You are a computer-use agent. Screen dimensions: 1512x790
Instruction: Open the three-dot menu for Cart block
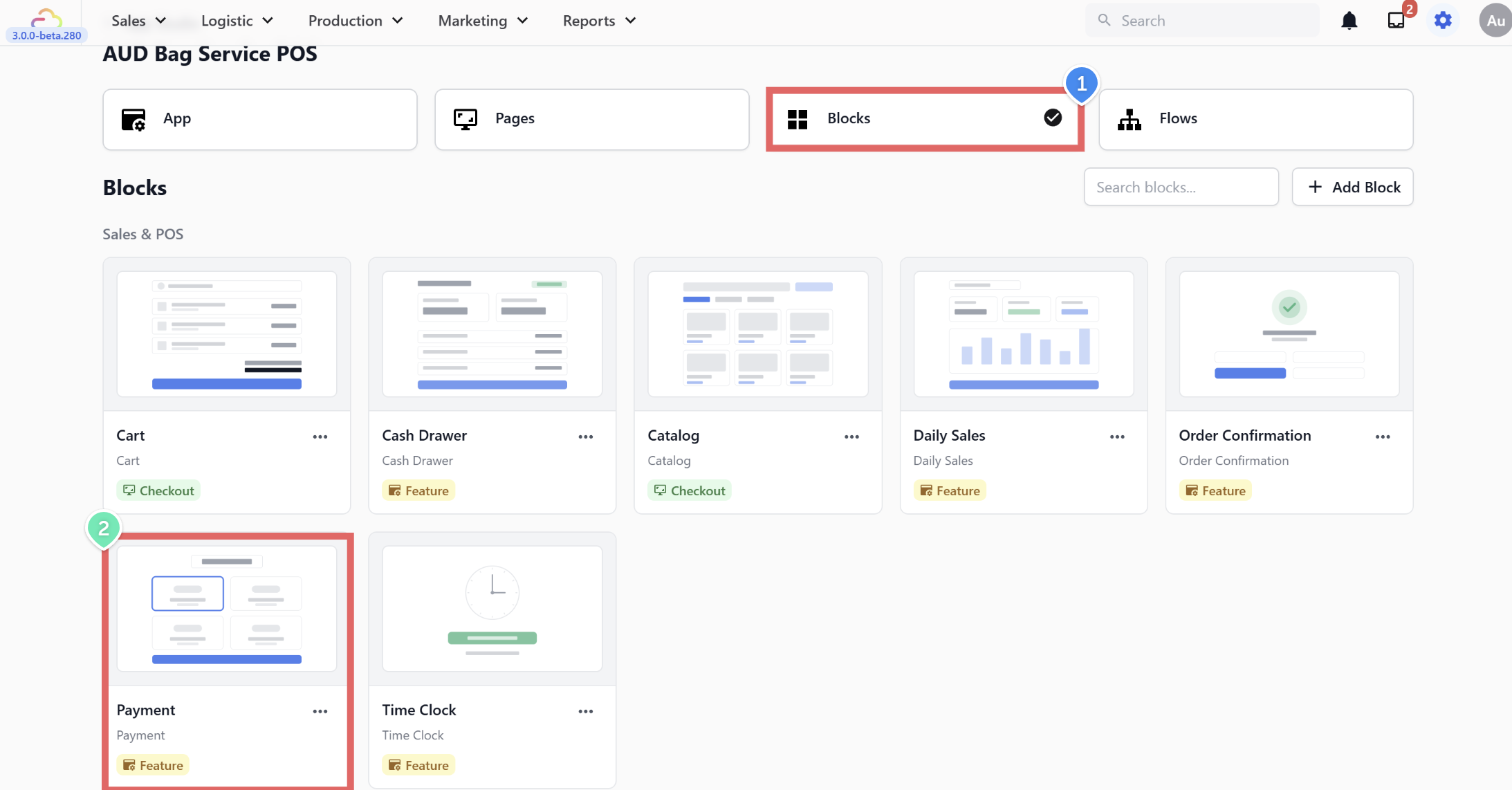click(320, 437)
